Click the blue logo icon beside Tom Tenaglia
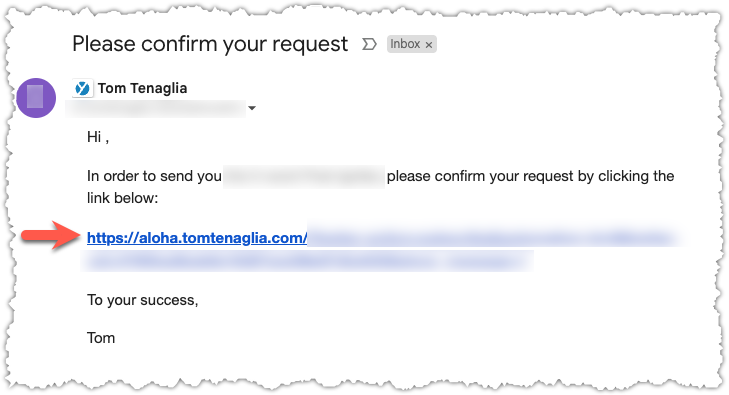 [x=82, y=88]
